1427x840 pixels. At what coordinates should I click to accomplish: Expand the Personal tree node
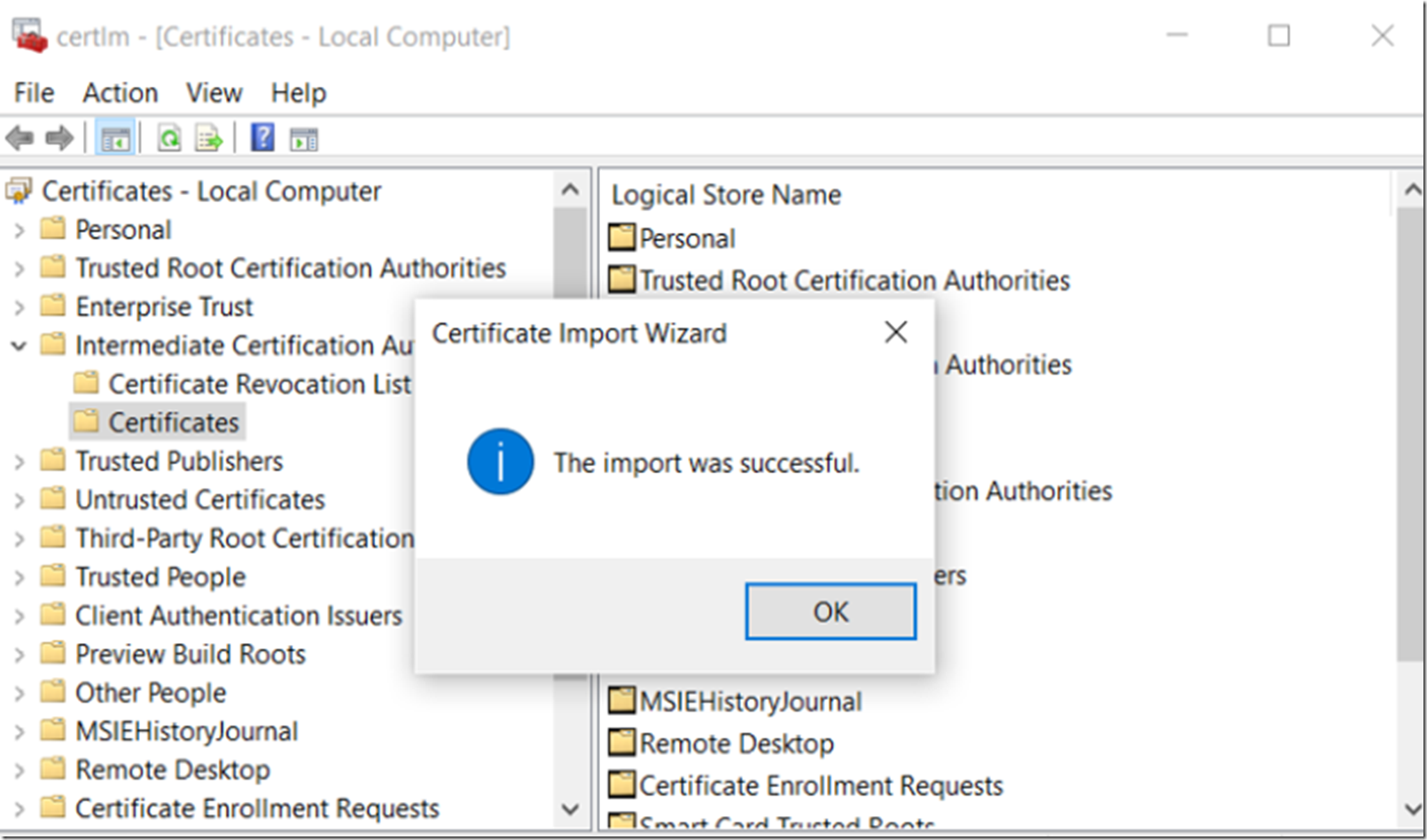(19, 230)
